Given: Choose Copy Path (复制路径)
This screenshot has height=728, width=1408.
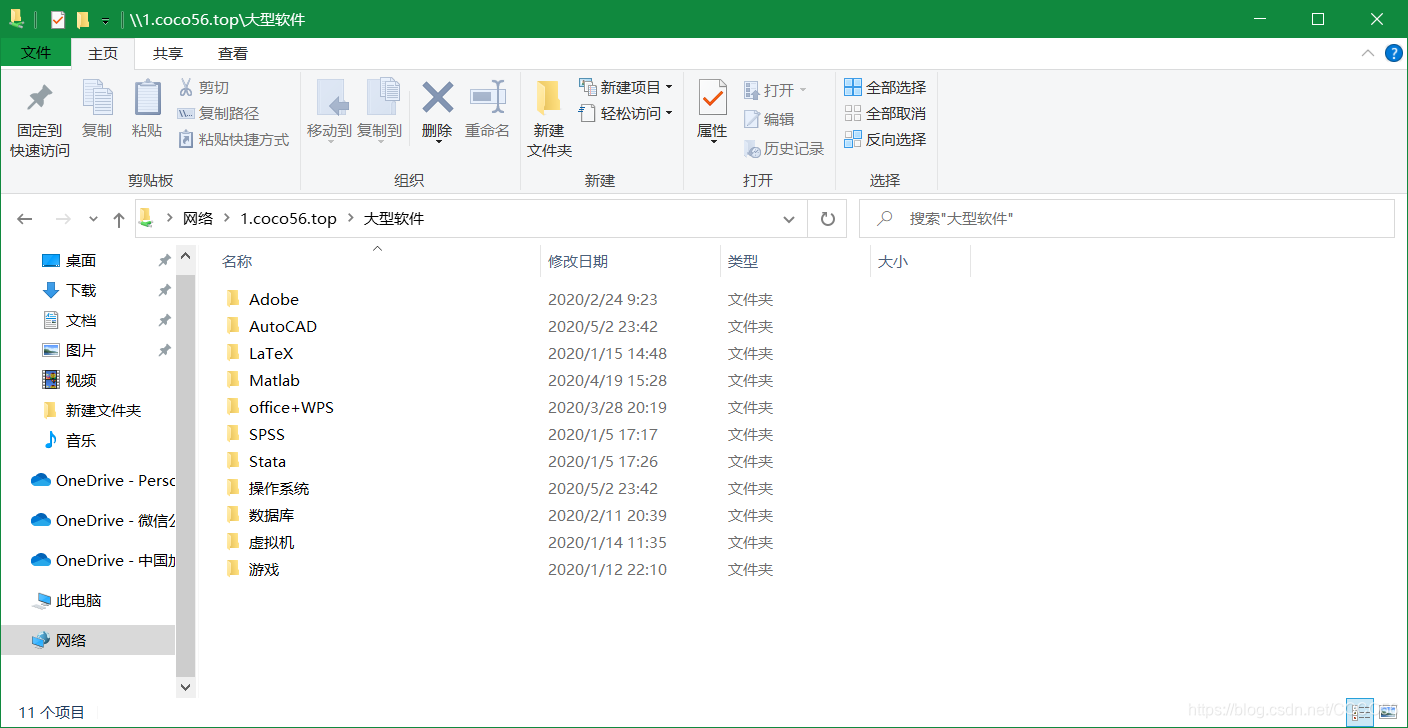Looking at the screenshot, I should click(218, 114).
